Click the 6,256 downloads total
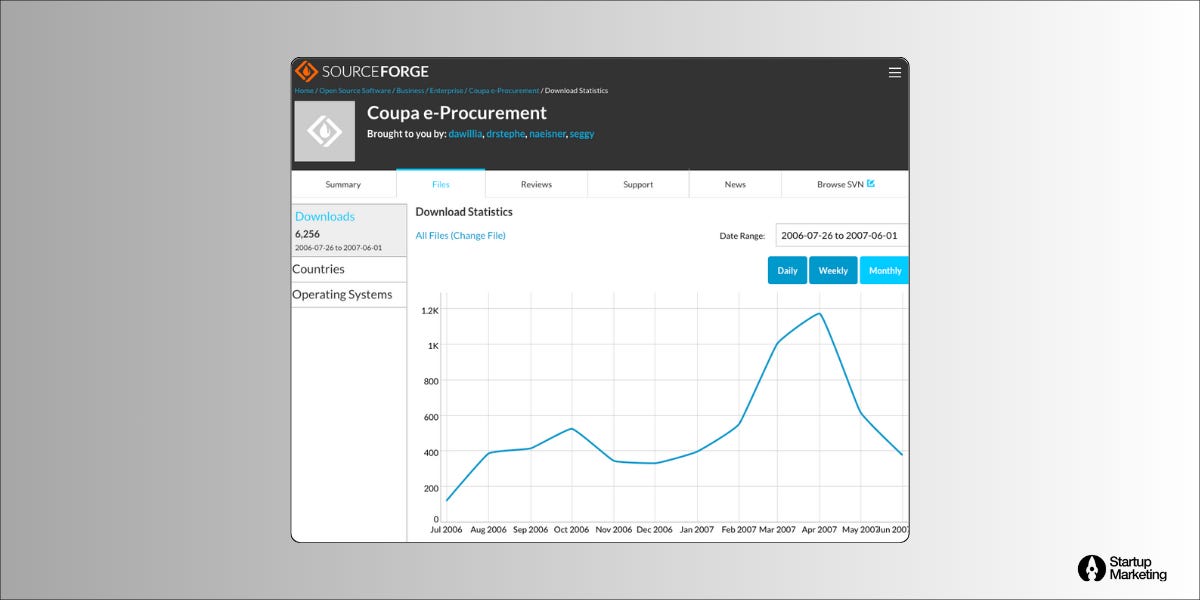Viewport: 1200px width, 600px height. [308, 234]
